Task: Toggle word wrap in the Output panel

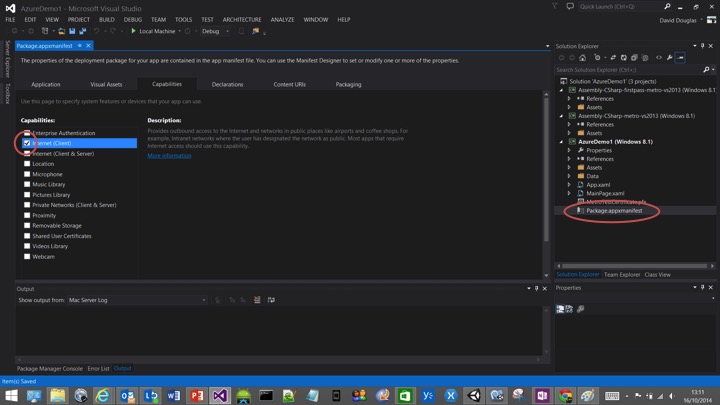Action: point(271,300)
